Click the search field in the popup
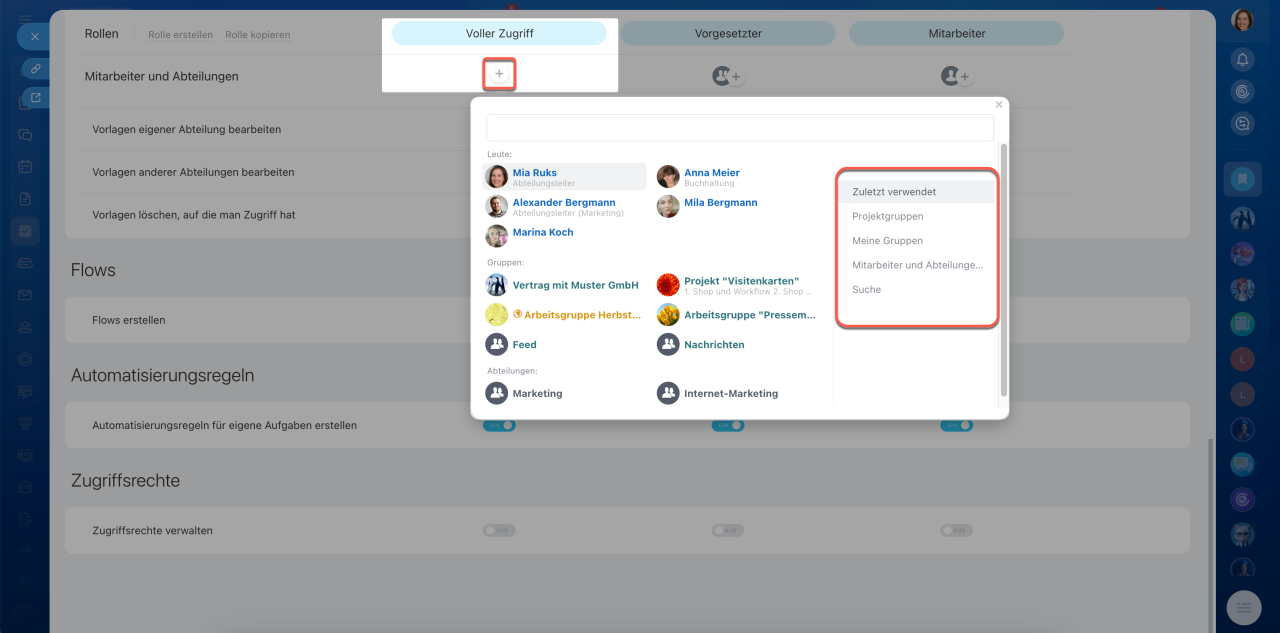1280x633 pixels. click(x=739, y=128)
